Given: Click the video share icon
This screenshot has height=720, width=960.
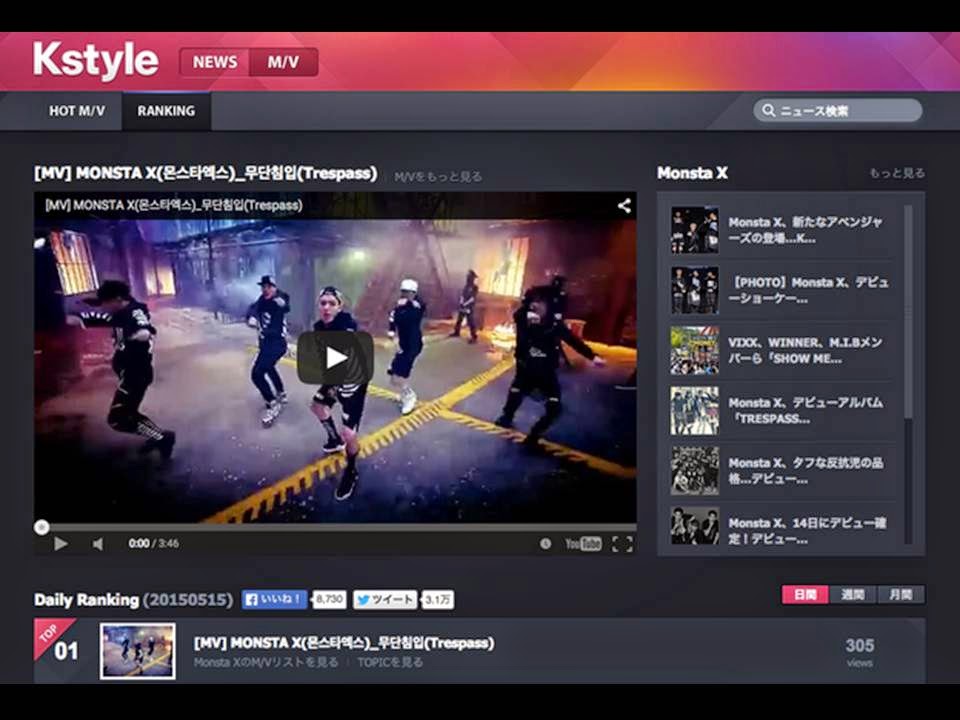Looking at the screenshot, I should [624, 206].
